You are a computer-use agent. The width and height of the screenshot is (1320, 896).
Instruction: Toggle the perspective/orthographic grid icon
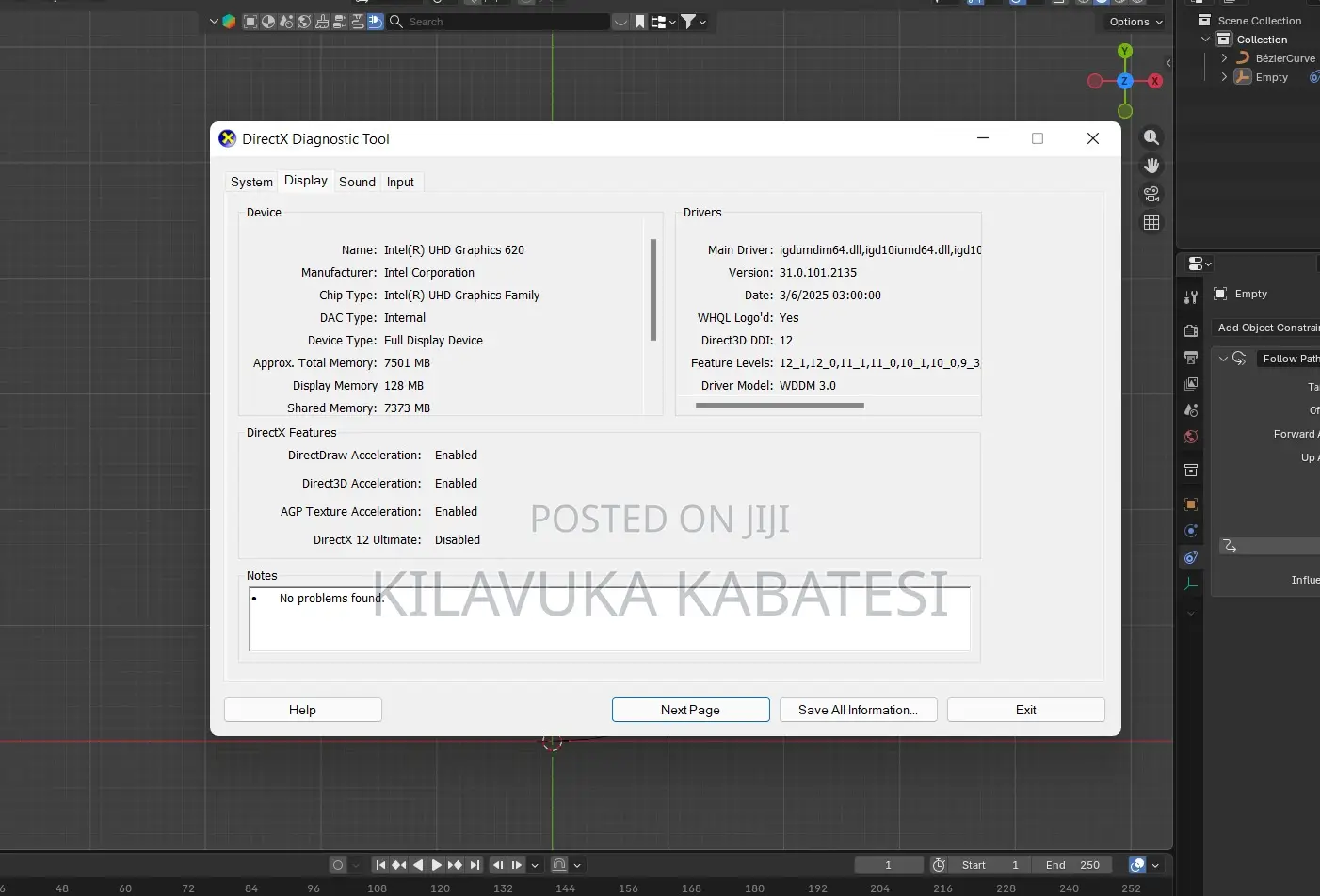[x=1151, y=222]
